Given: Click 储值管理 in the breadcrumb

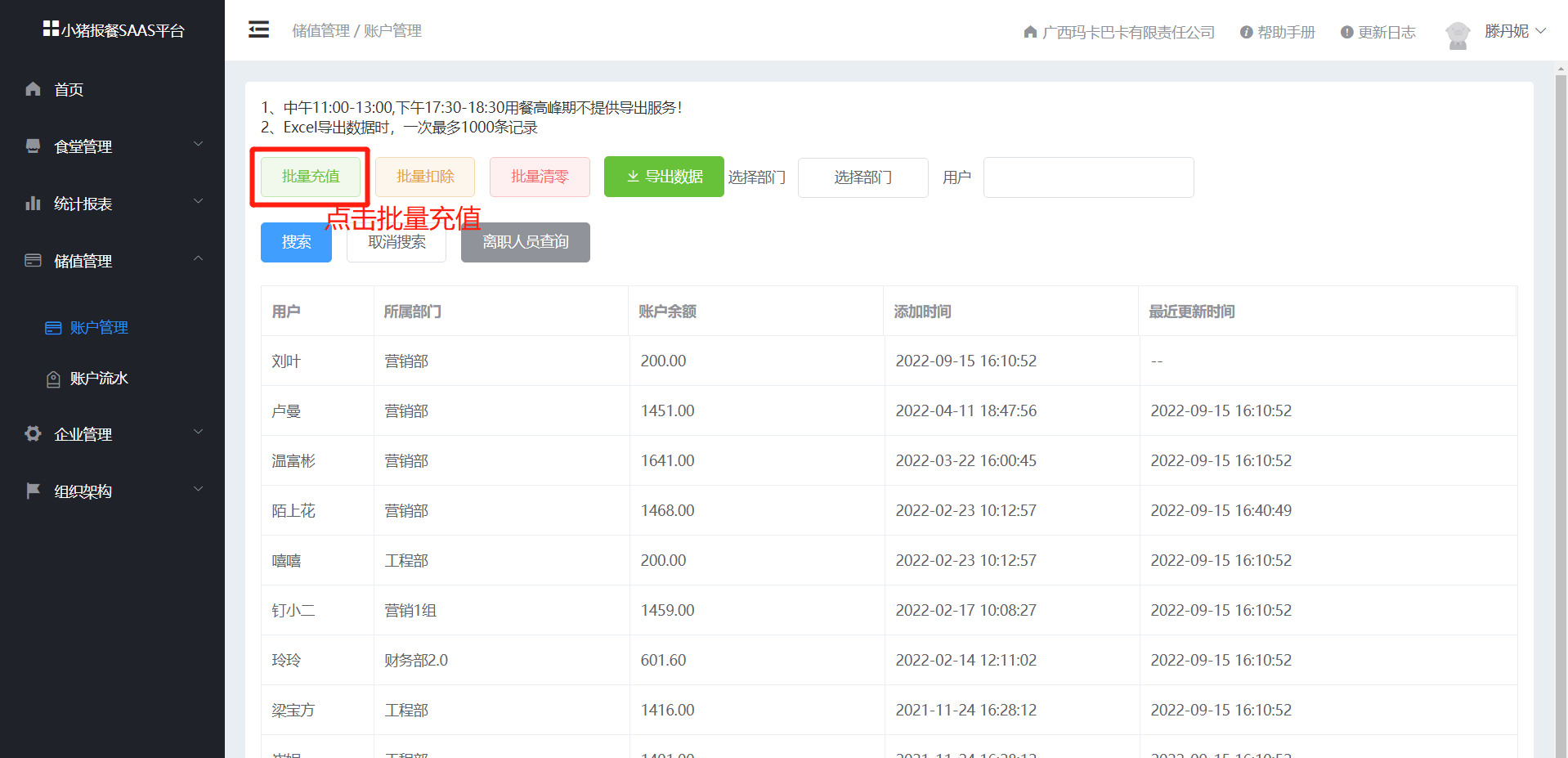Looking at the screenshot, I should point(320,31).
